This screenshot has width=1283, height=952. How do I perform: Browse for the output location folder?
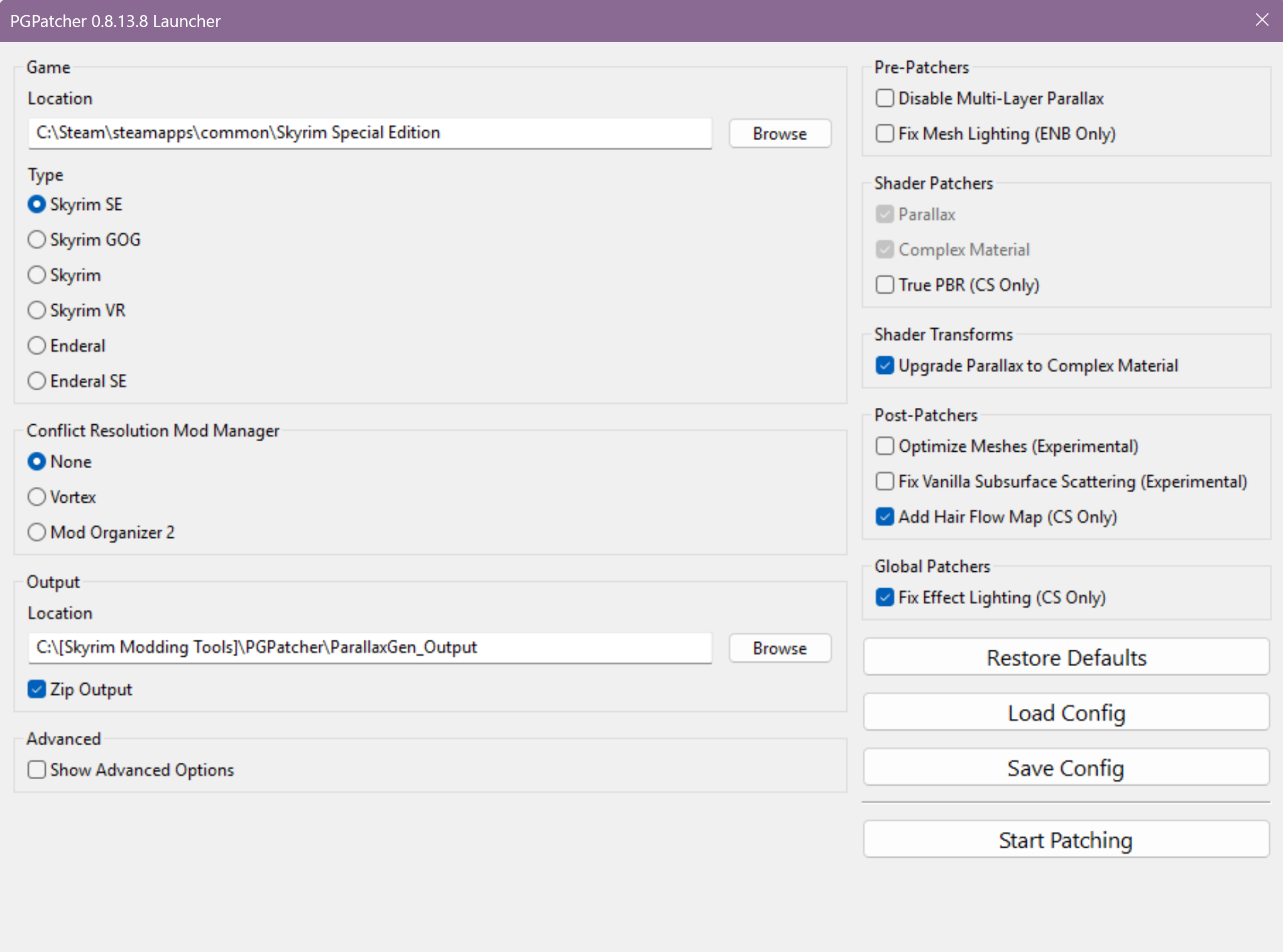coord(780,648)
